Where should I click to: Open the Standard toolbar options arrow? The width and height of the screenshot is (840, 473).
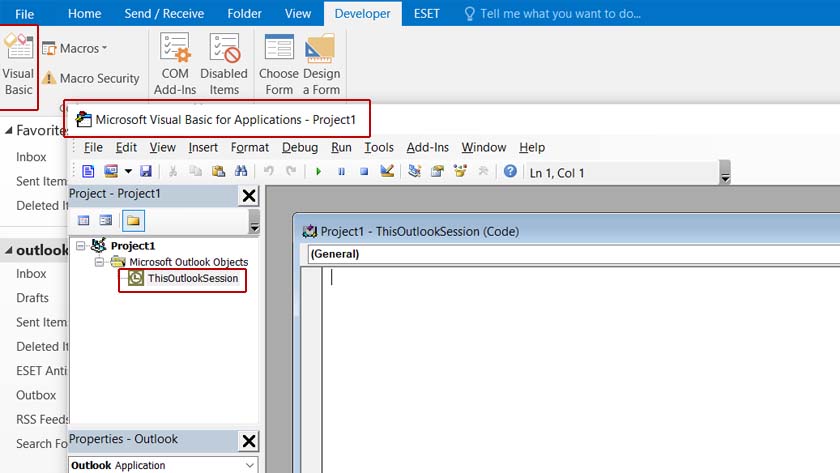click(x=725, y=172)
